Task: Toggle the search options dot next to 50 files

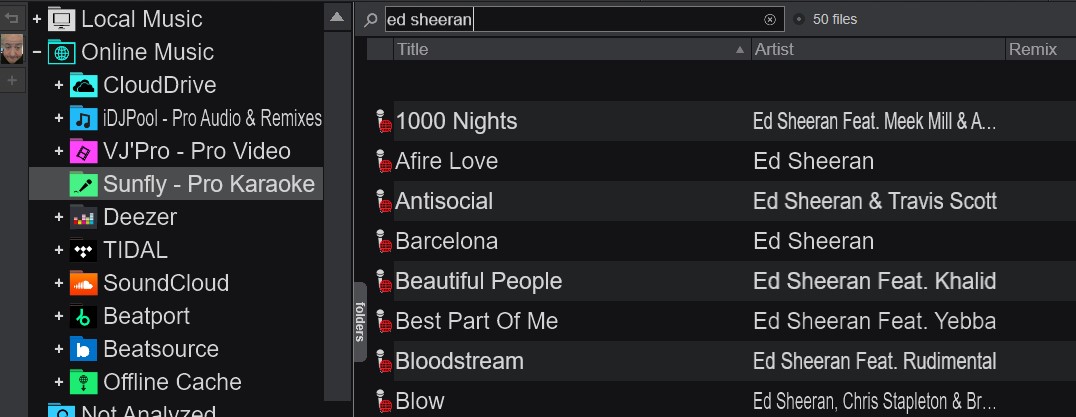Action: tap(798, 19)
